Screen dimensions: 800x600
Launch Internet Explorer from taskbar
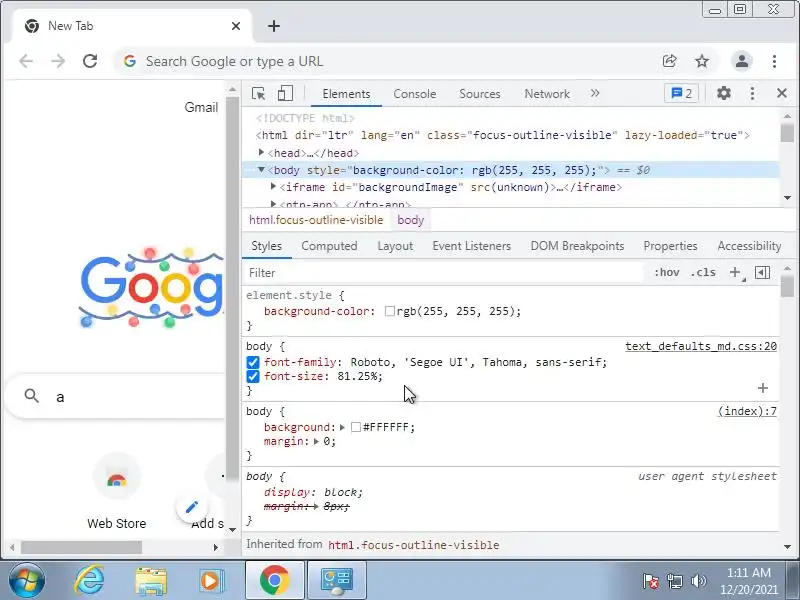point(89,581)
